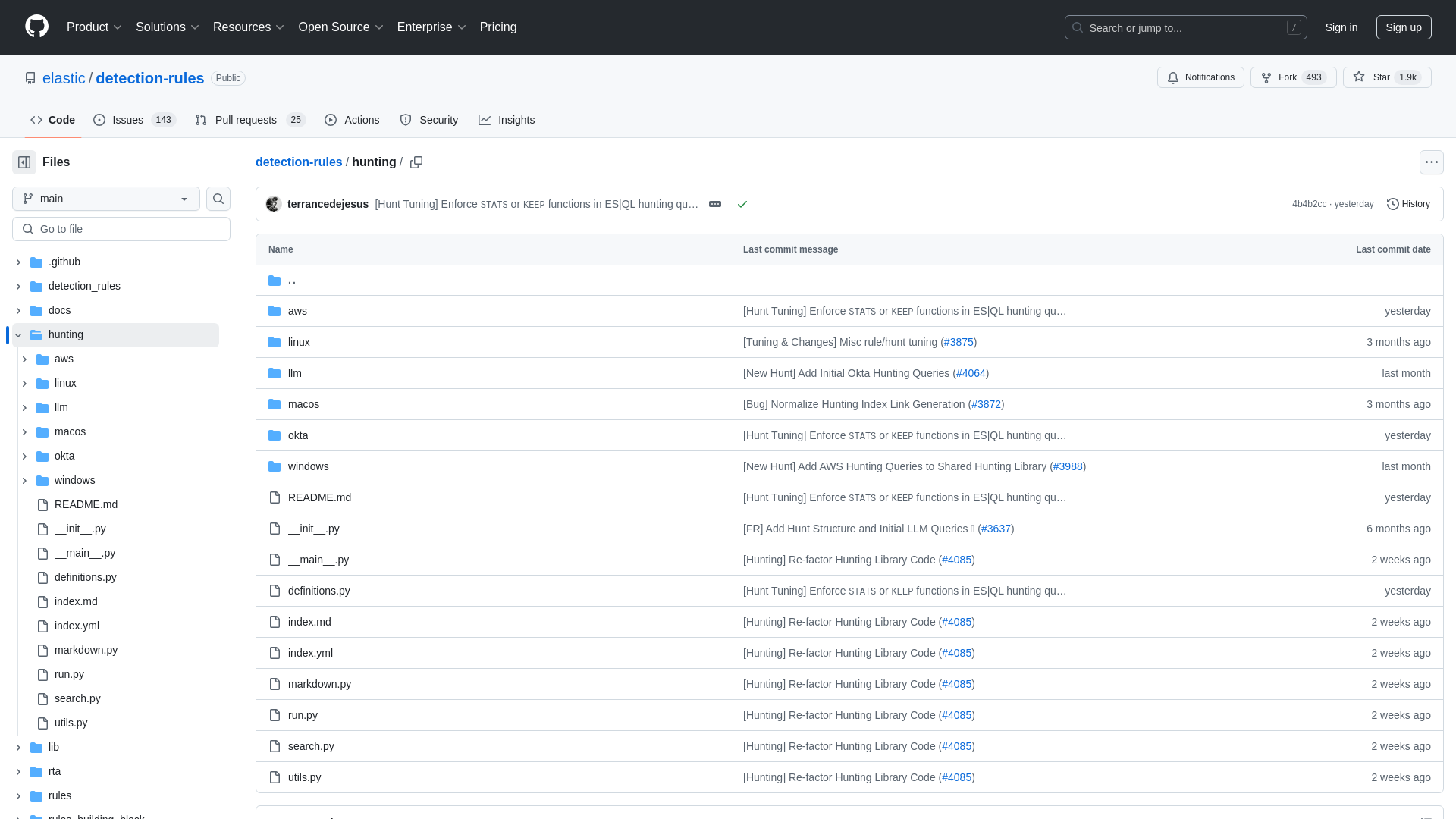
Task: Go to Pricing page
Action: 498,27
